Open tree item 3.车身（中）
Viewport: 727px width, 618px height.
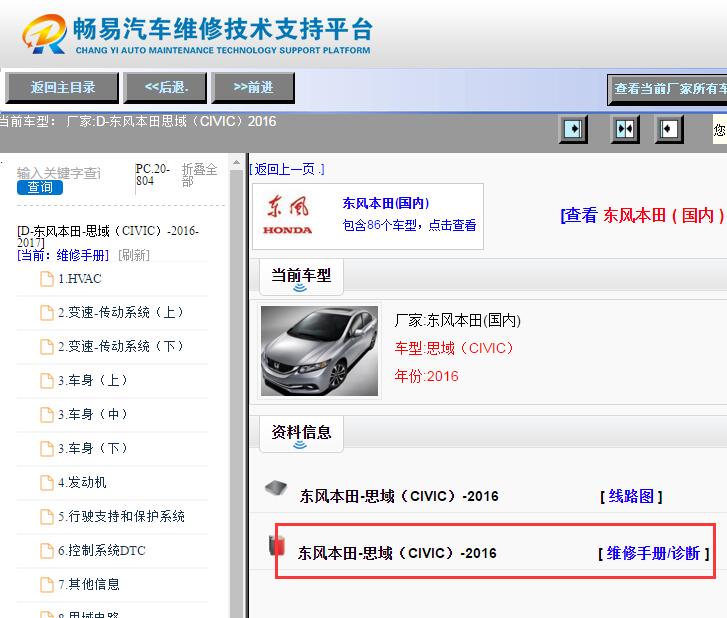click(x=92, y=415)
